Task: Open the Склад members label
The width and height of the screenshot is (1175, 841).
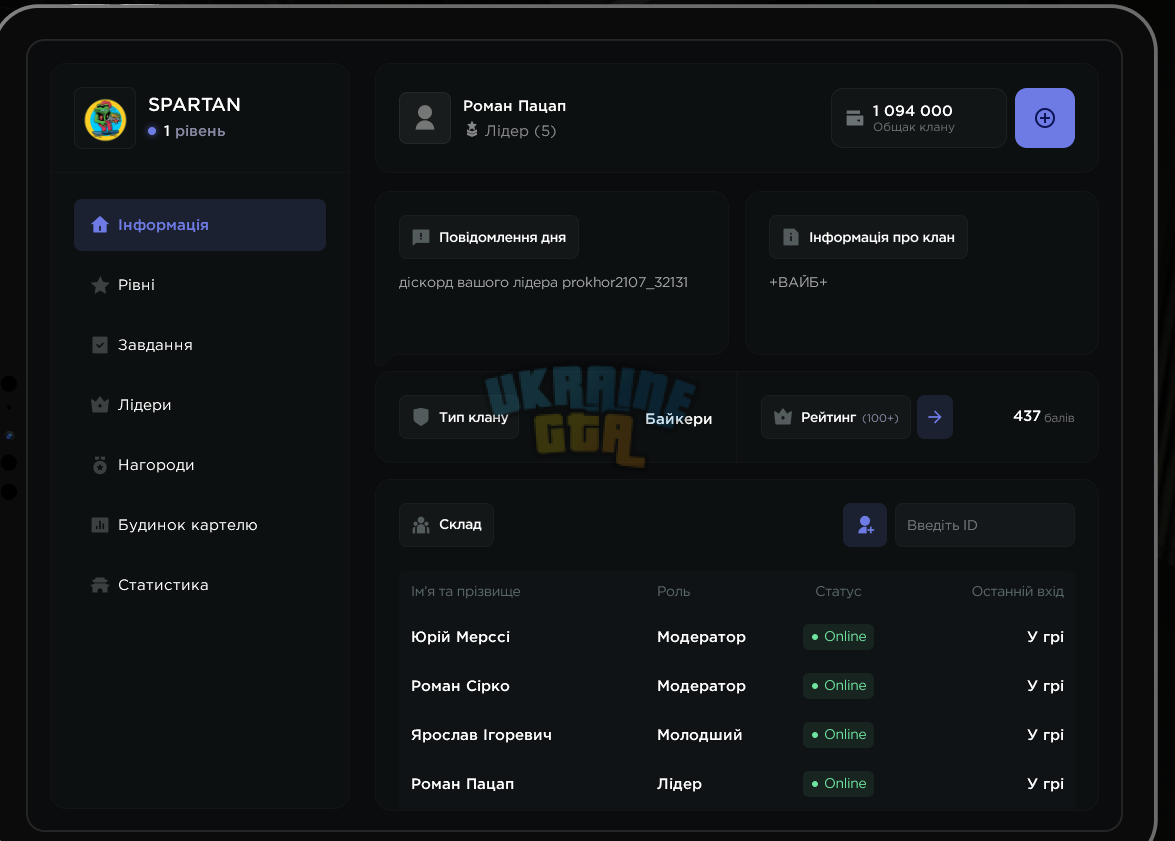Action: click(x=447, y=525)
